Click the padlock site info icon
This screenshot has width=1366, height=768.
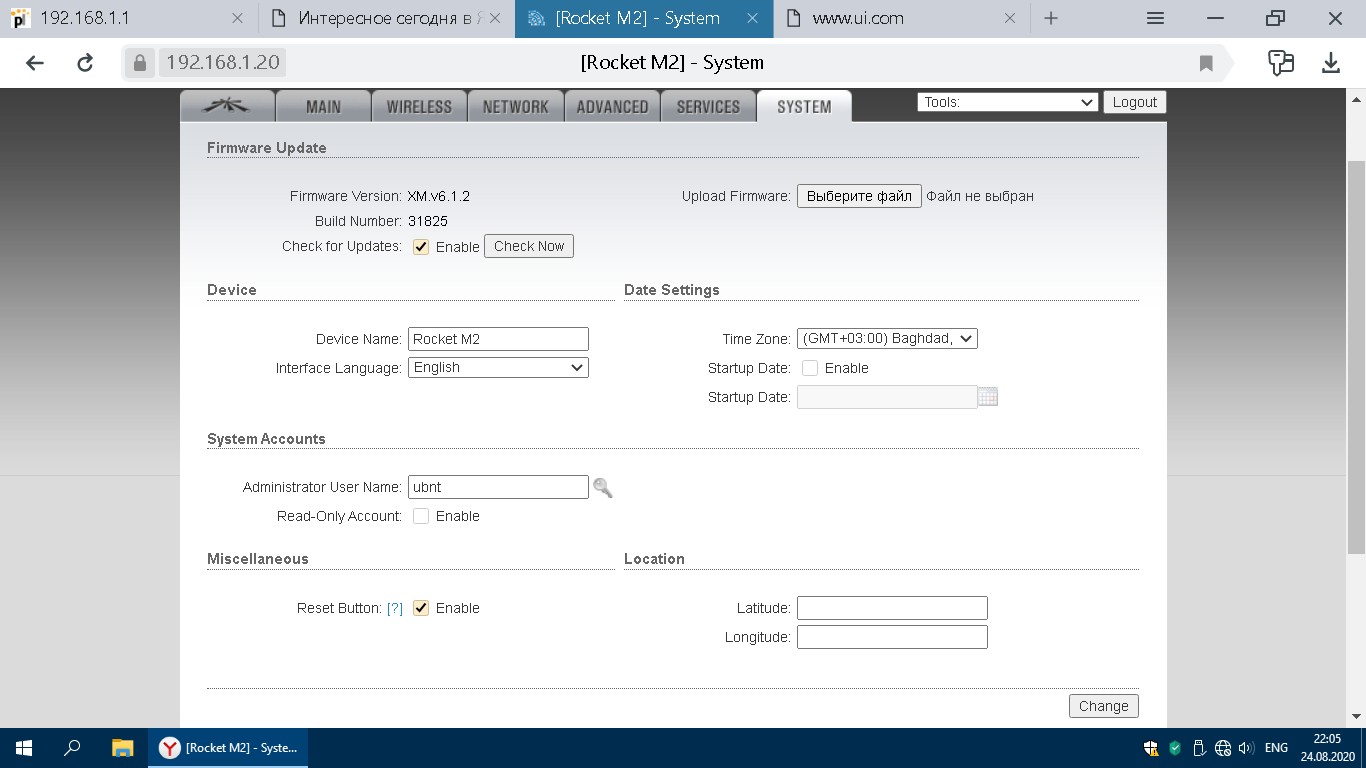click(x=140, y=63)
